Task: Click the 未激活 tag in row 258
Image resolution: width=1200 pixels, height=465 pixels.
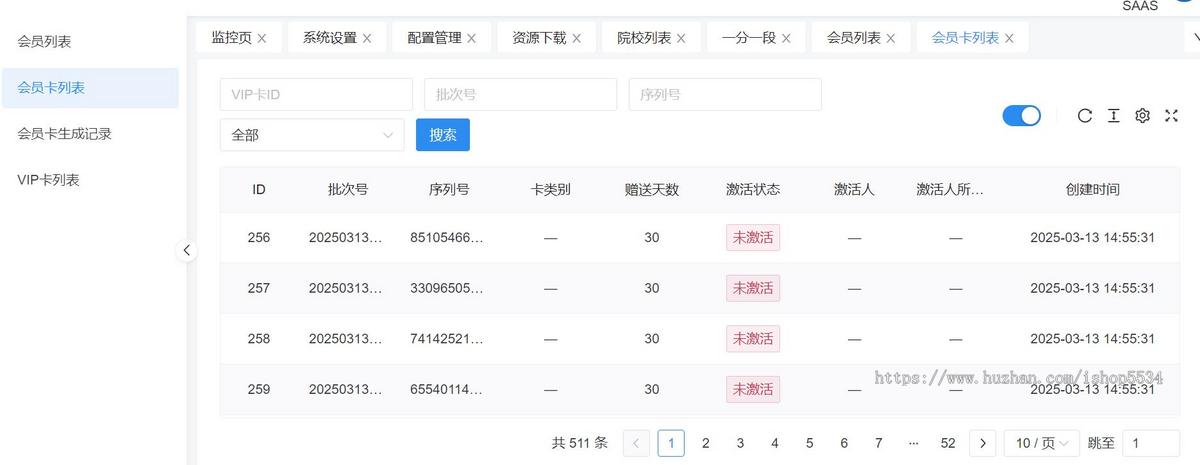Action: (x=753, y=339)
